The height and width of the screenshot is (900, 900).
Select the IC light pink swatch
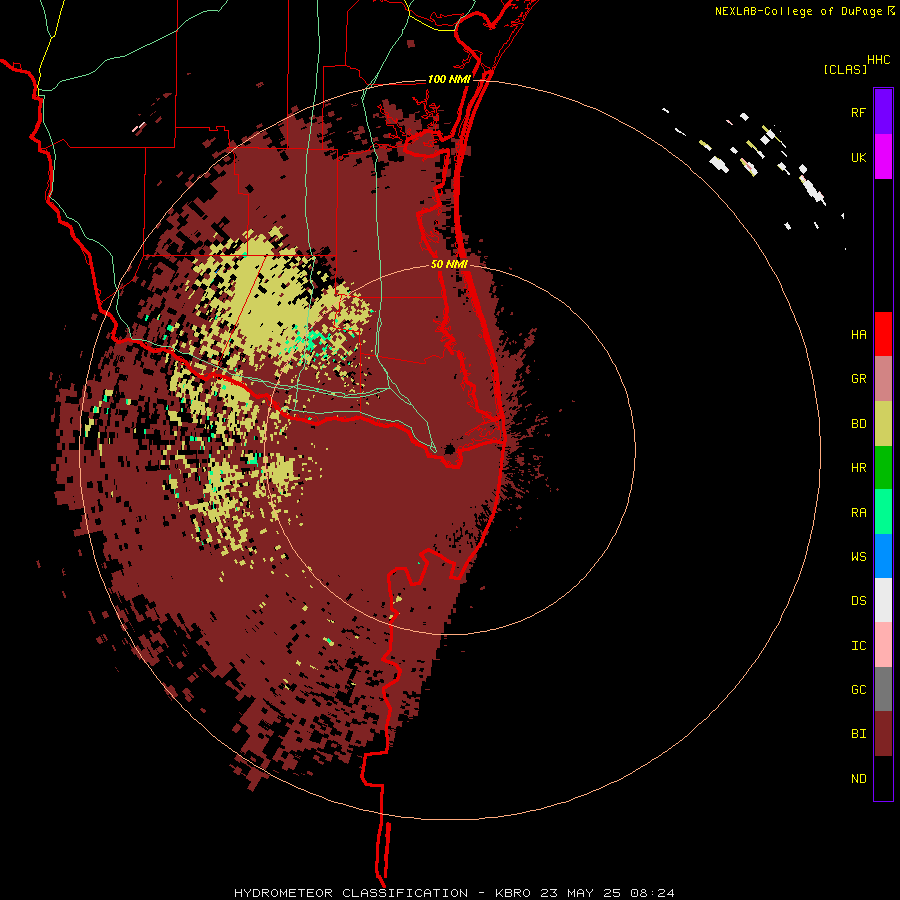(883, 645)
